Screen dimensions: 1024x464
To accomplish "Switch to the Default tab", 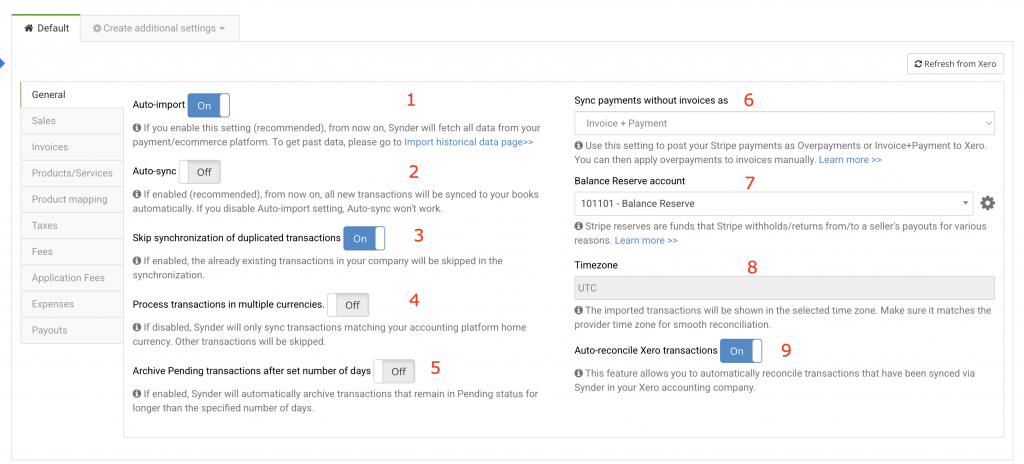I will (x=47, y=28).
